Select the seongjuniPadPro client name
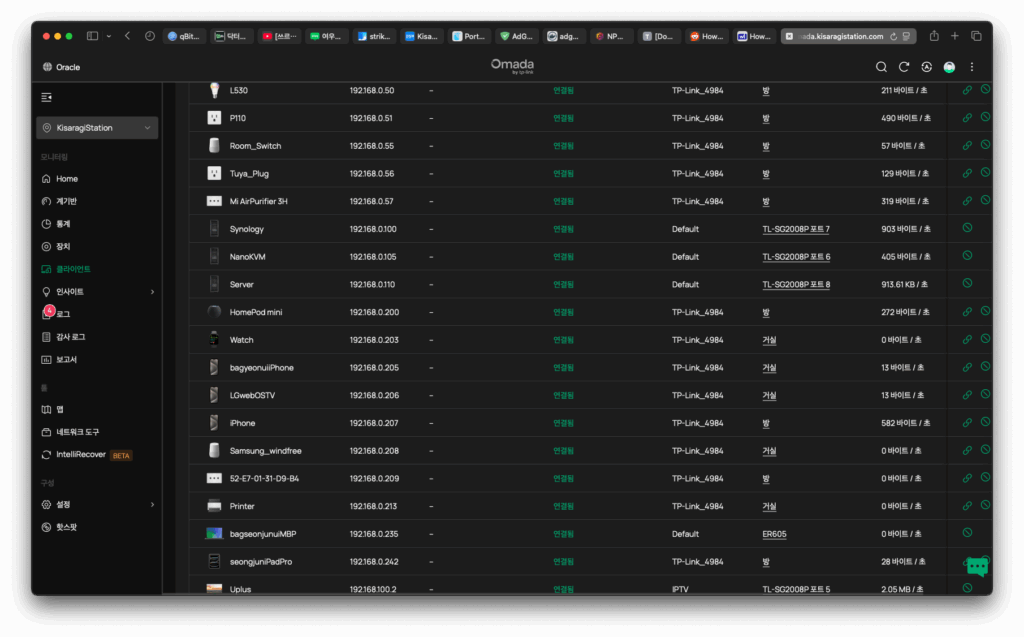 click(261, 562)
